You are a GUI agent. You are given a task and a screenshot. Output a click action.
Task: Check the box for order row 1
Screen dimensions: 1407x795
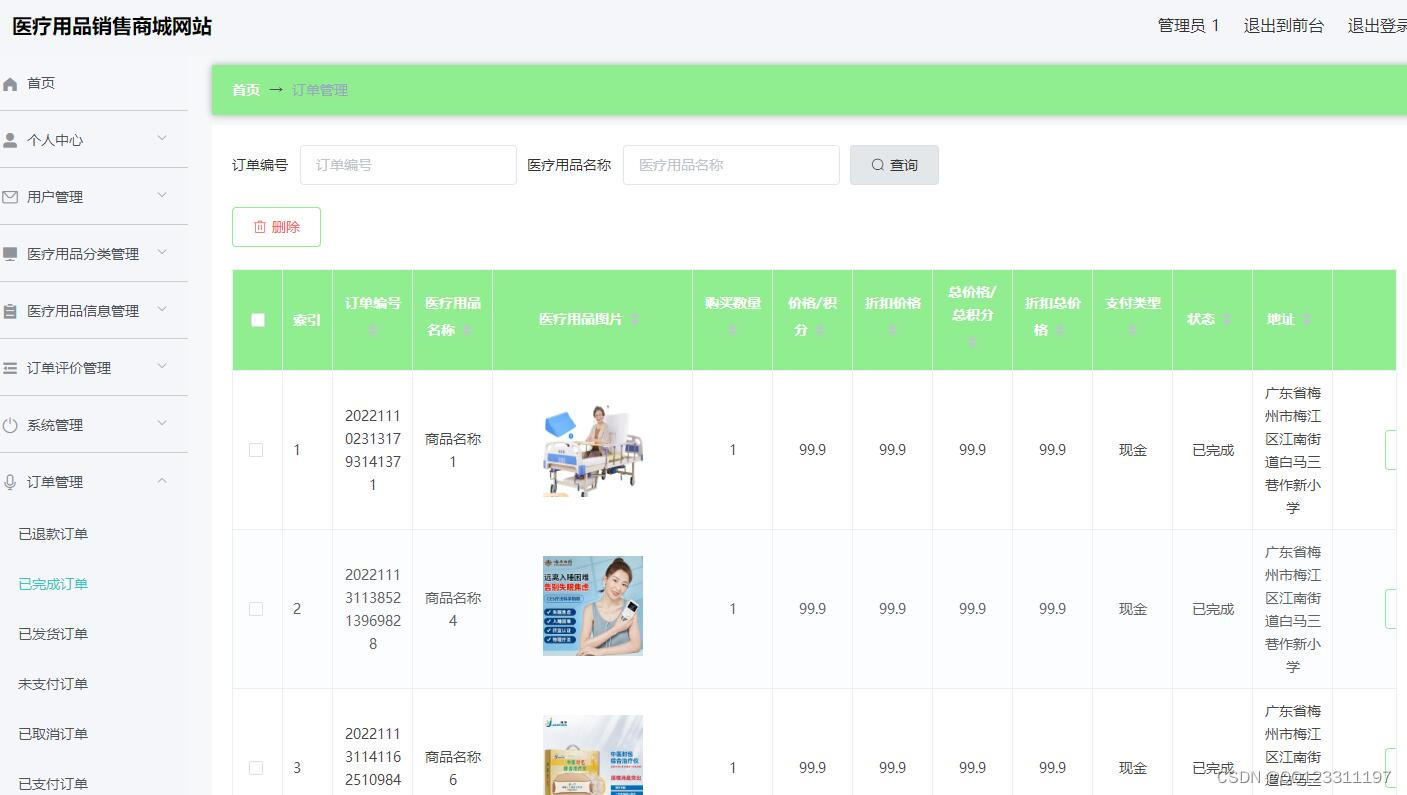pyautogui.click(x=256, y=450)
